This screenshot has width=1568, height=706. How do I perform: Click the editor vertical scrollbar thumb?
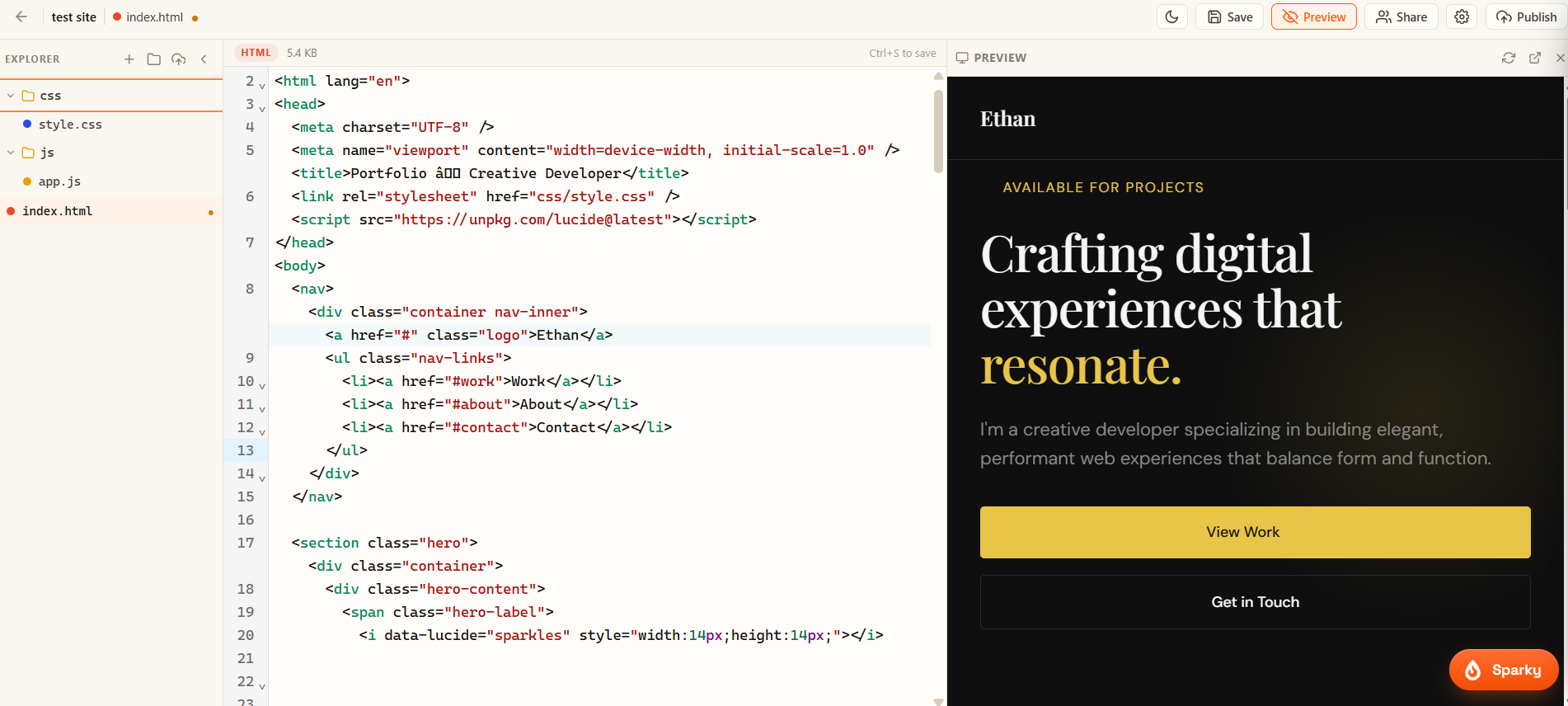[x=938, y=131]
